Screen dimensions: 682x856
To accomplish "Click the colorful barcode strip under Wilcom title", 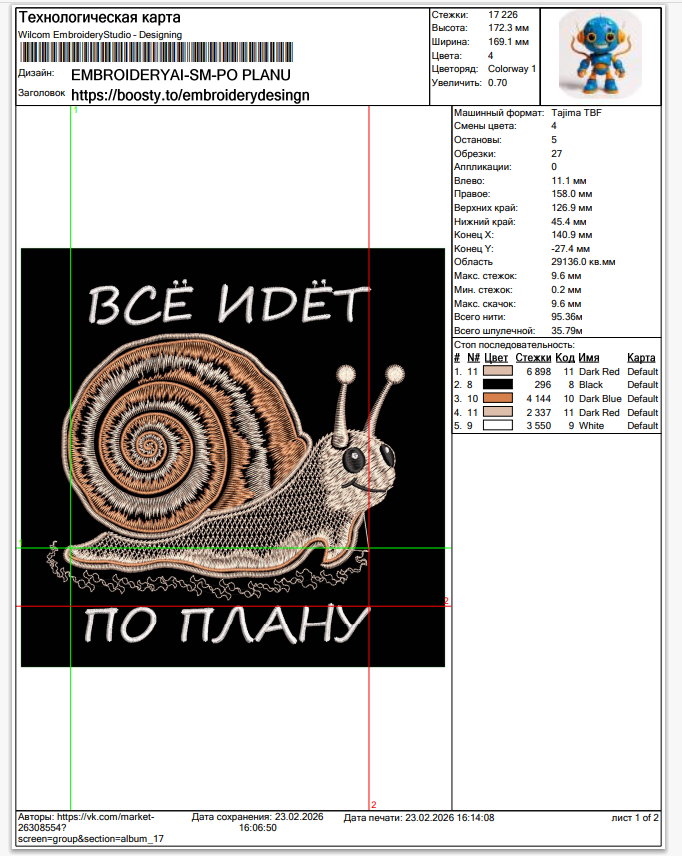I will 156,53.
